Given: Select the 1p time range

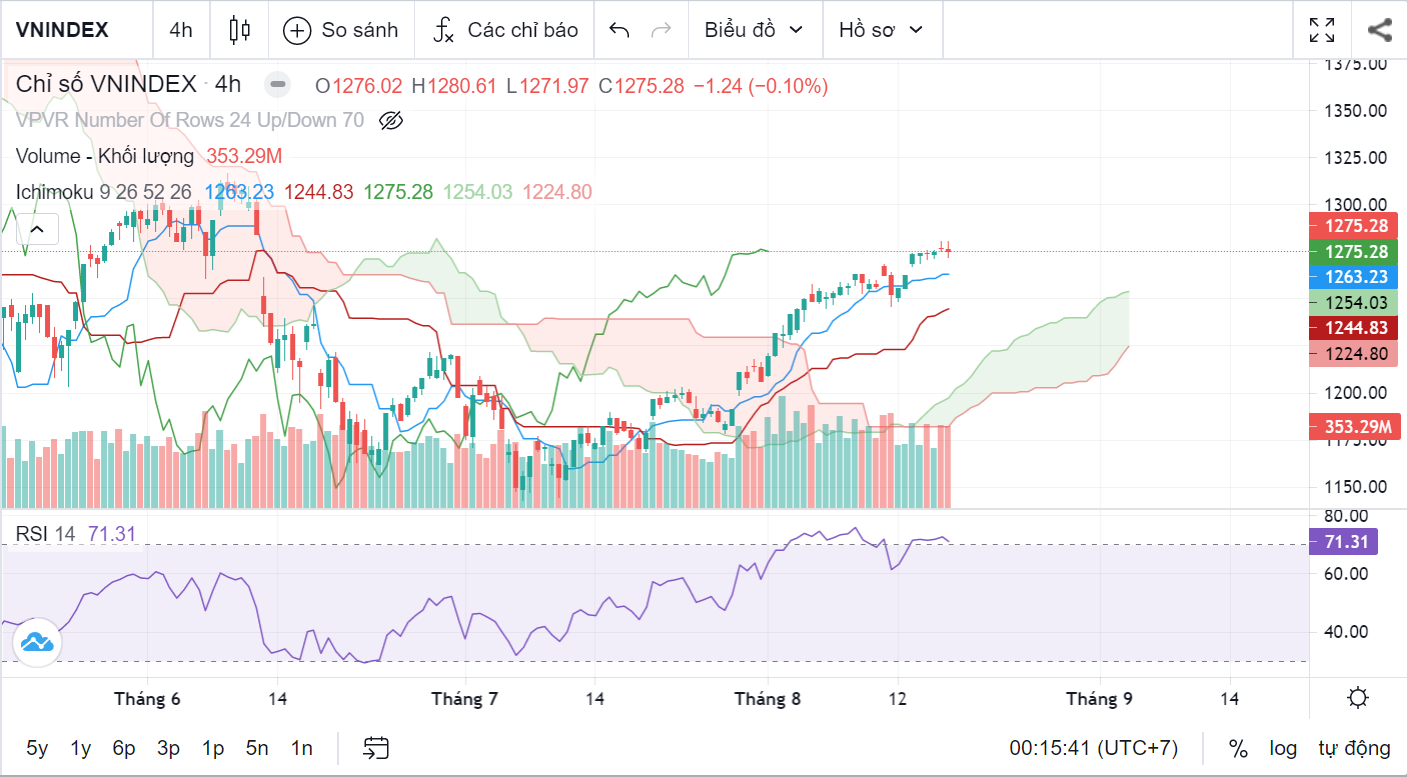Looking at the screenshot, I should pos(212,748).
